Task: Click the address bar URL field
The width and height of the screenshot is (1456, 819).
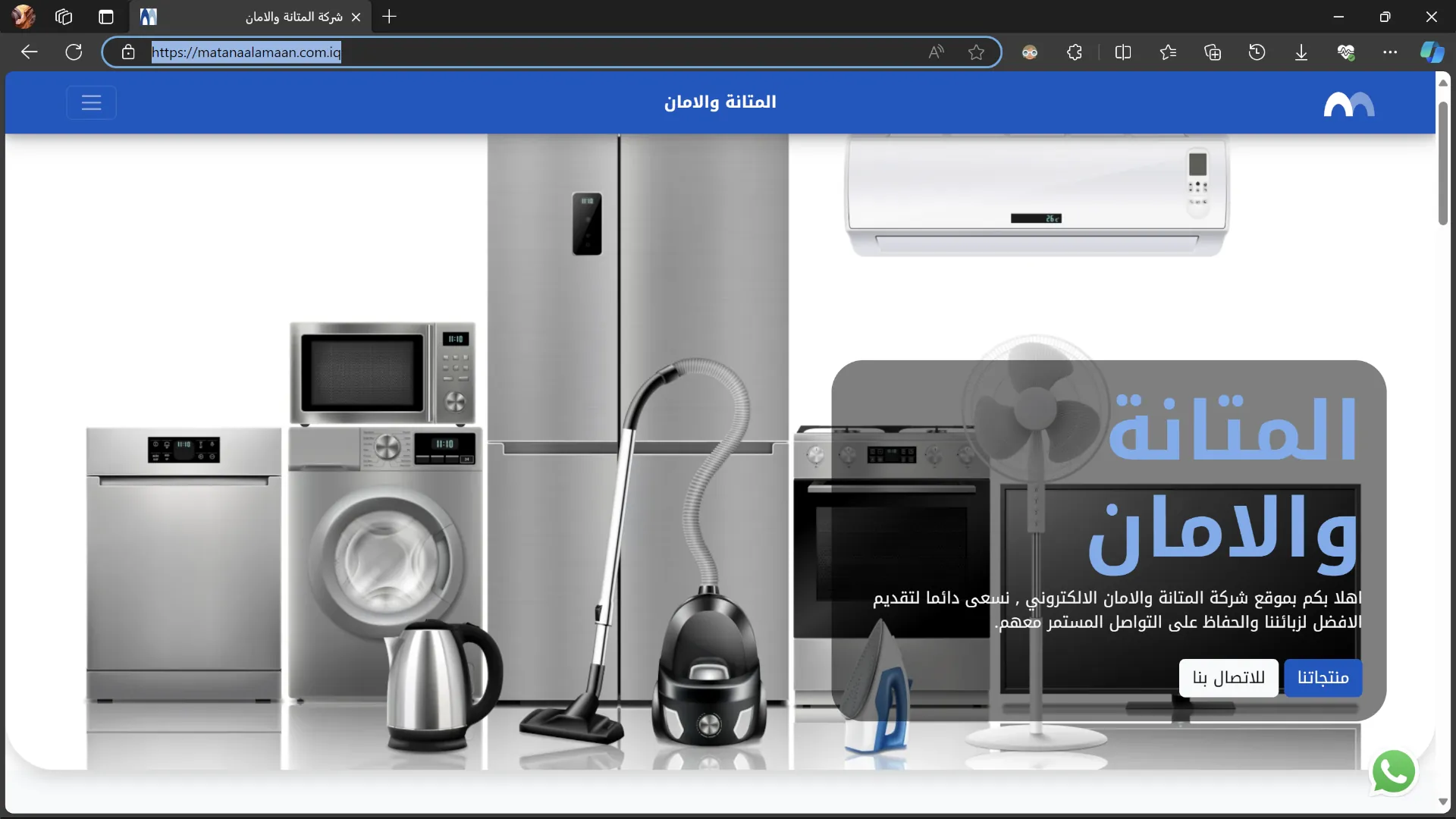Action: point(531,52)
